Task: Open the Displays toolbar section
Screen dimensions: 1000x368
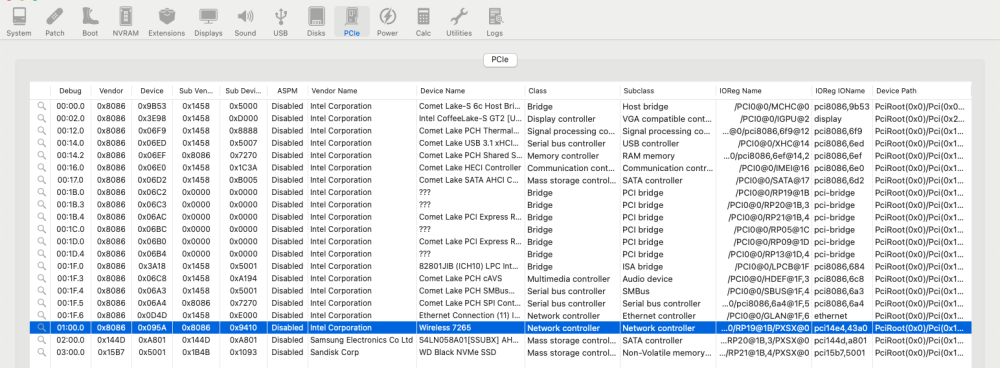Action: (x=209, y=22)
